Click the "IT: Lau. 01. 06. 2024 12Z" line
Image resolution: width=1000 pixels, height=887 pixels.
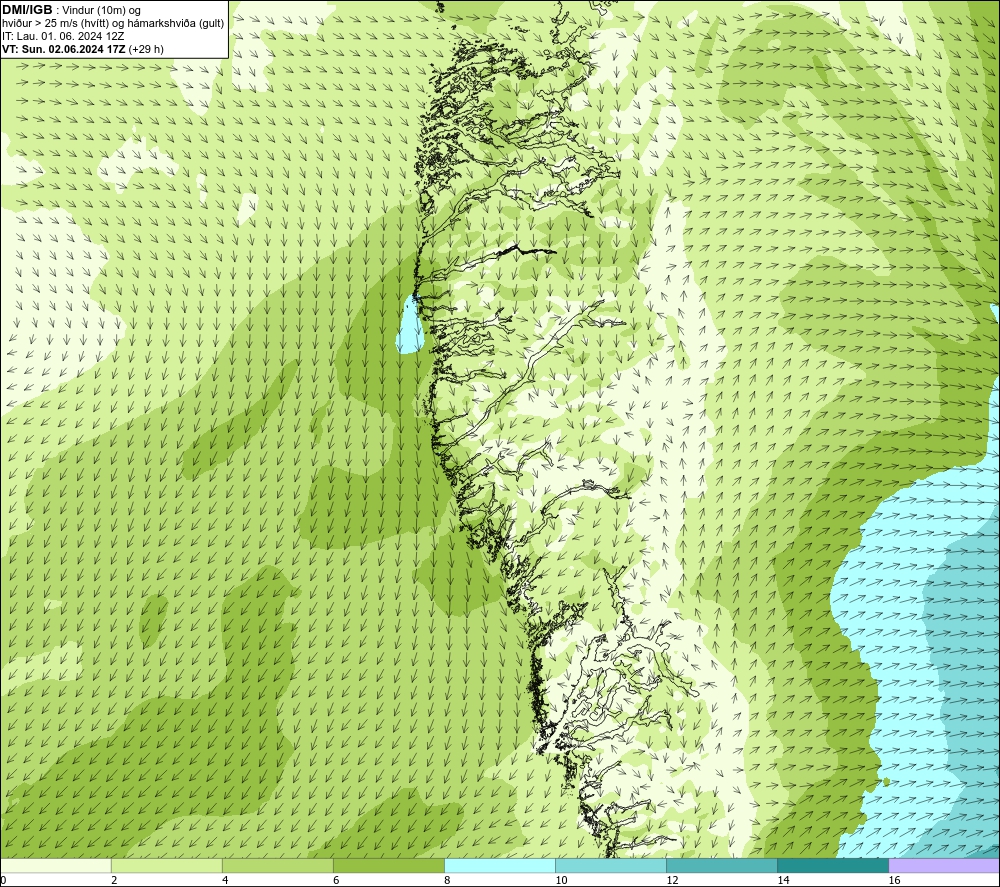62,36
